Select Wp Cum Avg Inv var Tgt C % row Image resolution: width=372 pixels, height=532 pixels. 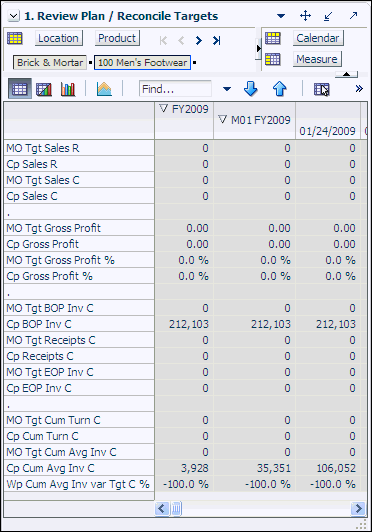pyautogui.click(x=79, y=484)
